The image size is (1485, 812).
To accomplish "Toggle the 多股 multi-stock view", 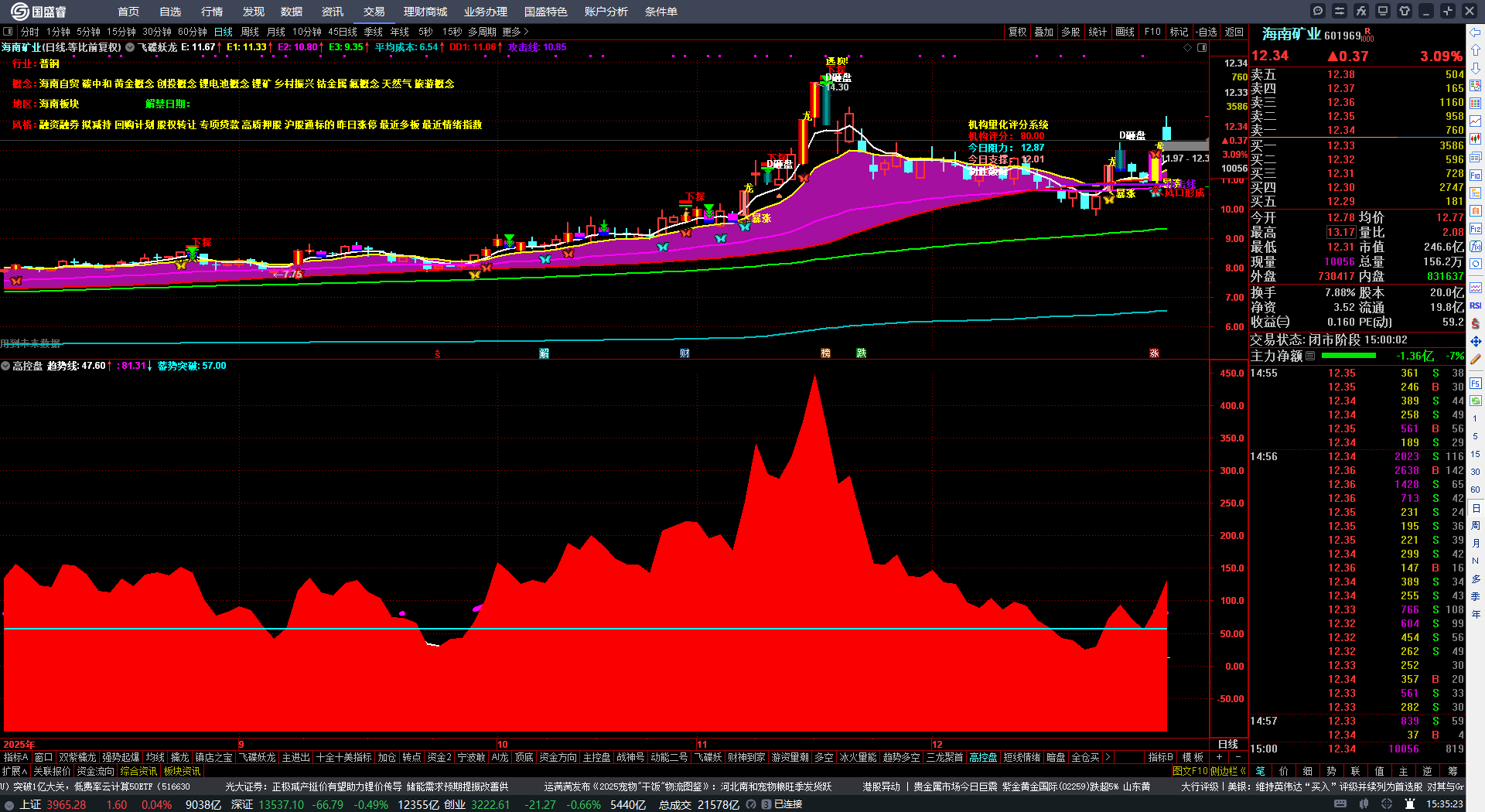I will (x=1070, y=32).
